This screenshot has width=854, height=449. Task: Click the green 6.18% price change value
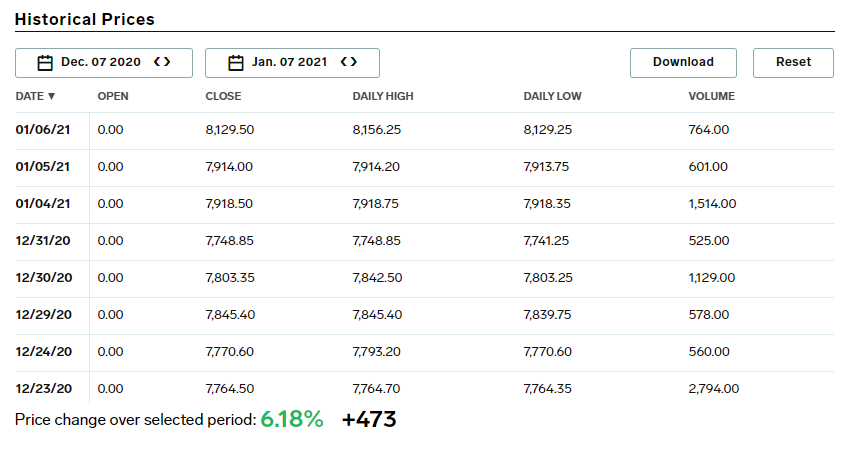point(292,420)
